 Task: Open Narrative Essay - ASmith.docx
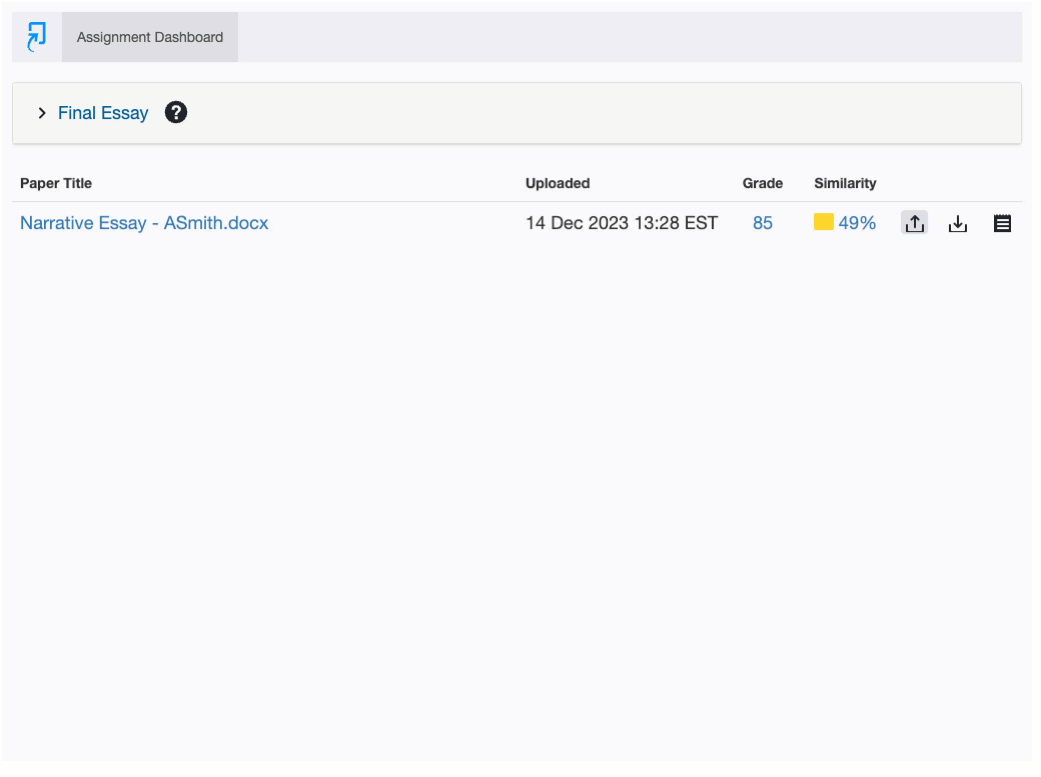144,222
